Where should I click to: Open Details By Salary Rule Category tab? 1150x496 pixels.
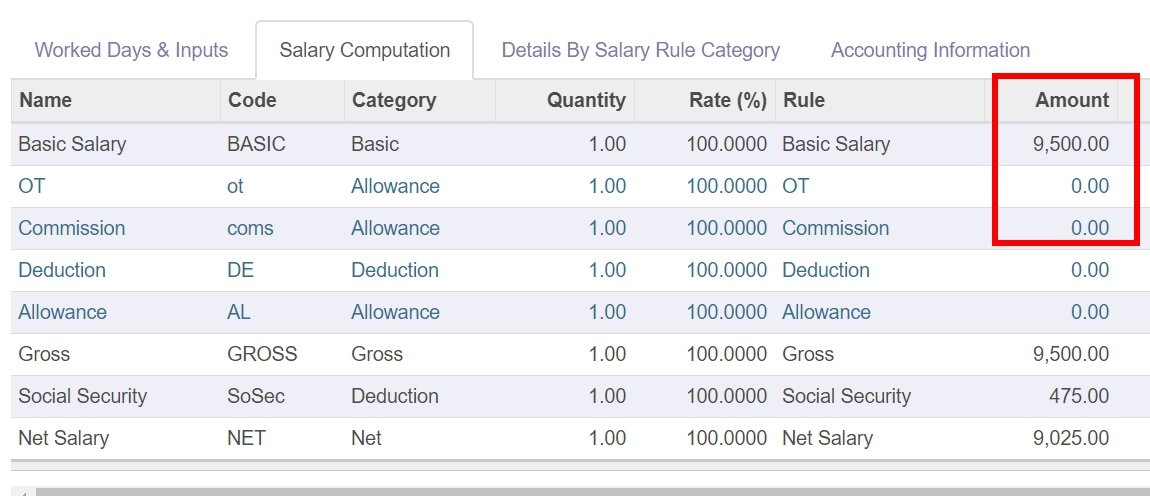click(x=640, y=50)
